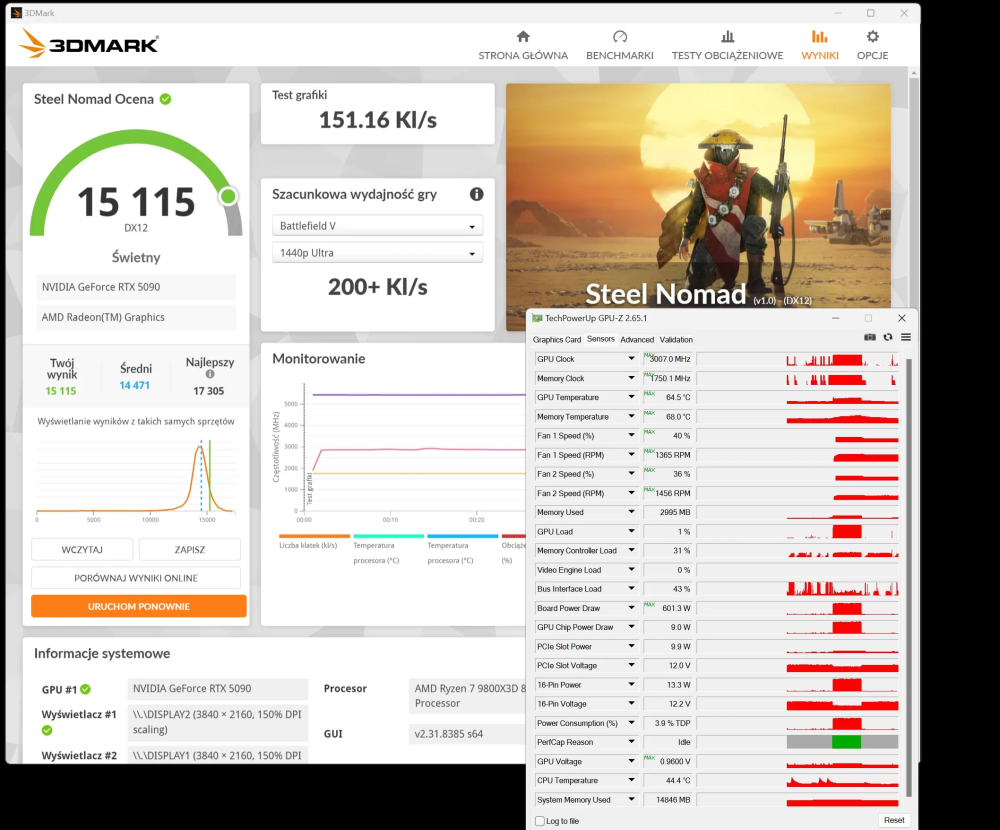Switch to the Graphics Card tab
The height and width of the screenshot is (830, 1000).
pos(557,340)
